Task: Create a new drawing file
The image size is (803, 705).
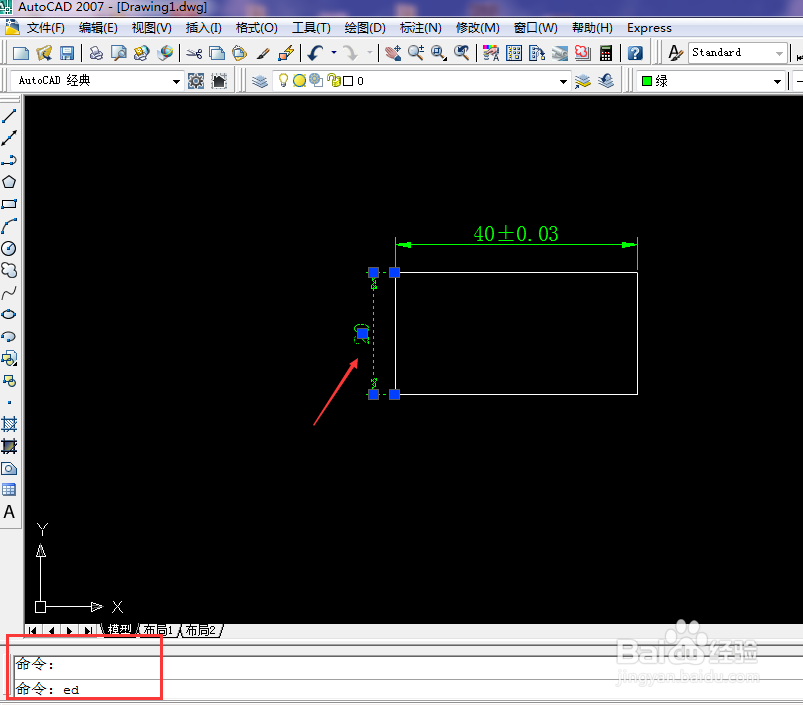Action: coord(21,53)
